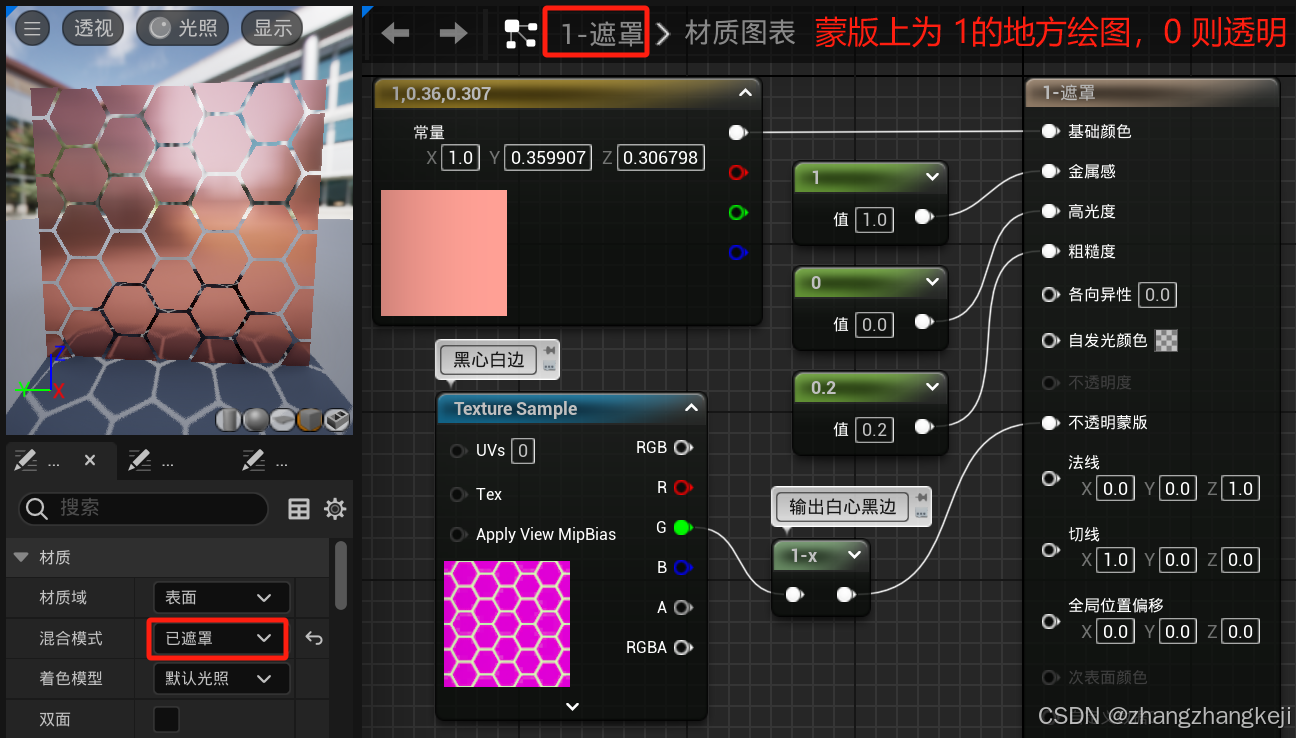Click the graph navigation back arrow
1296x738 pixels.
coord(395,32)
